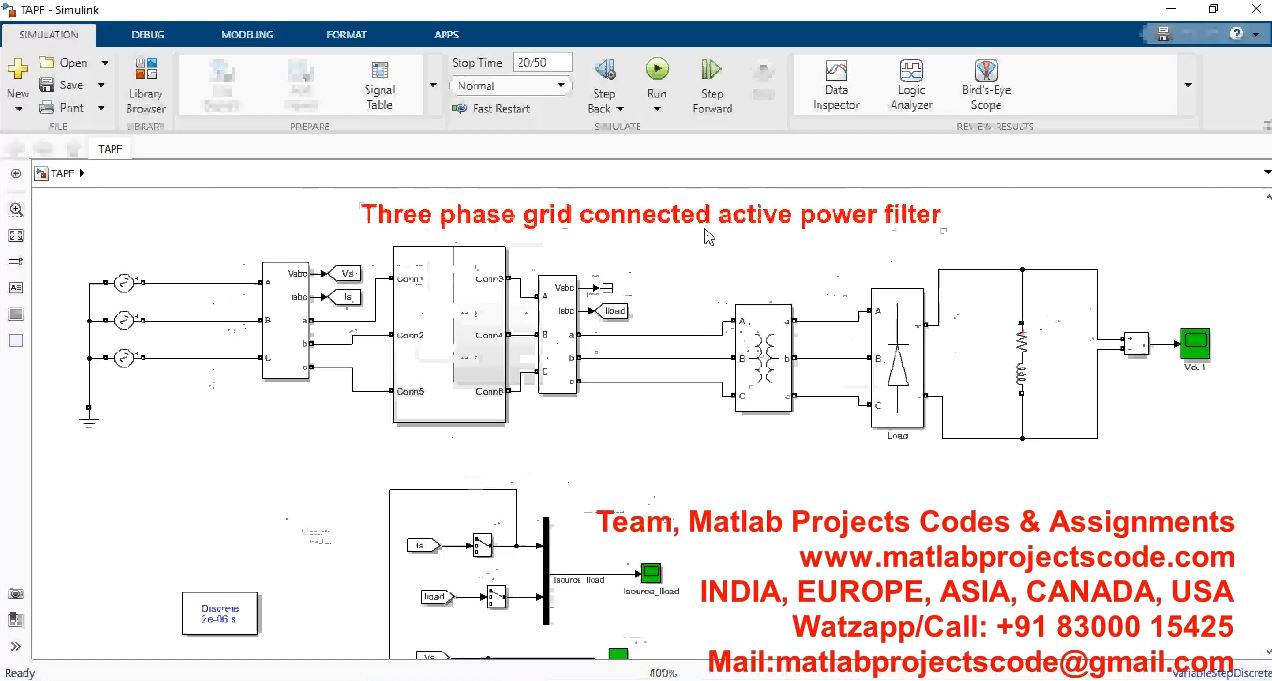1272x681 pixels.
Task: Click the Stop Time input field
Action: tap(542, 62)
